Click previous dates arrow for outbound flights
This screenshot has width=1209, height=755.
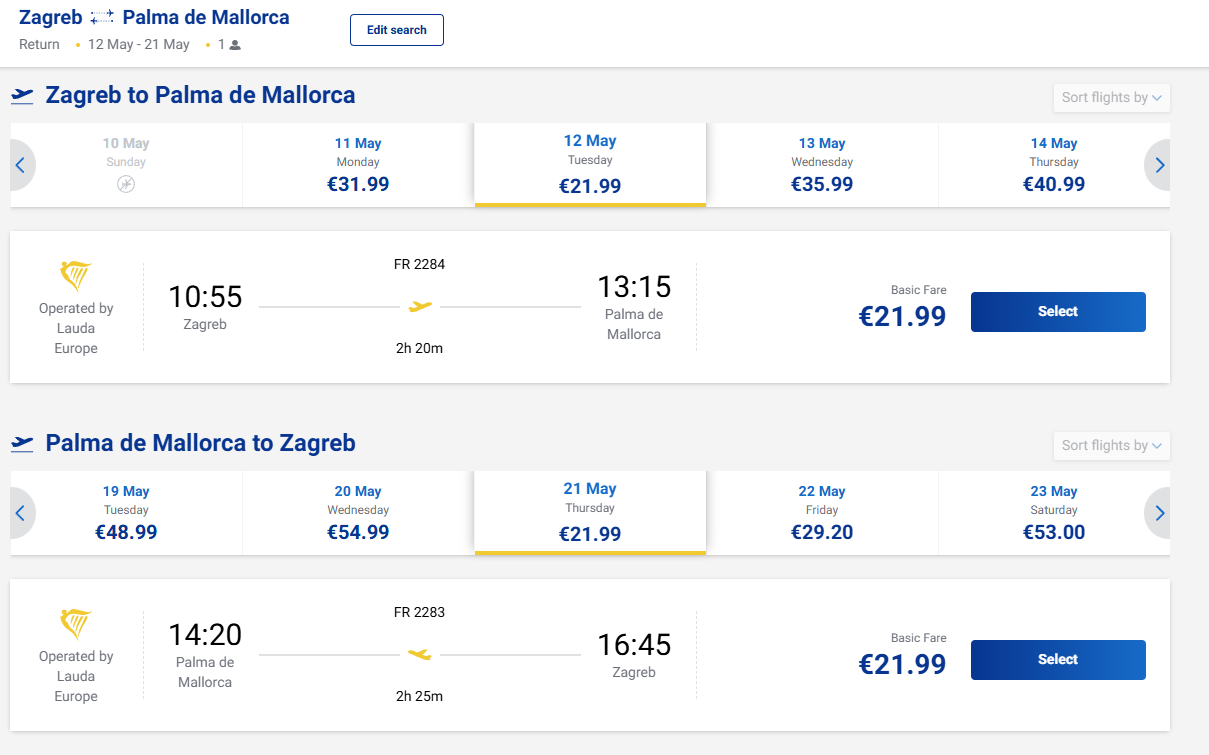tap(20, 165)
